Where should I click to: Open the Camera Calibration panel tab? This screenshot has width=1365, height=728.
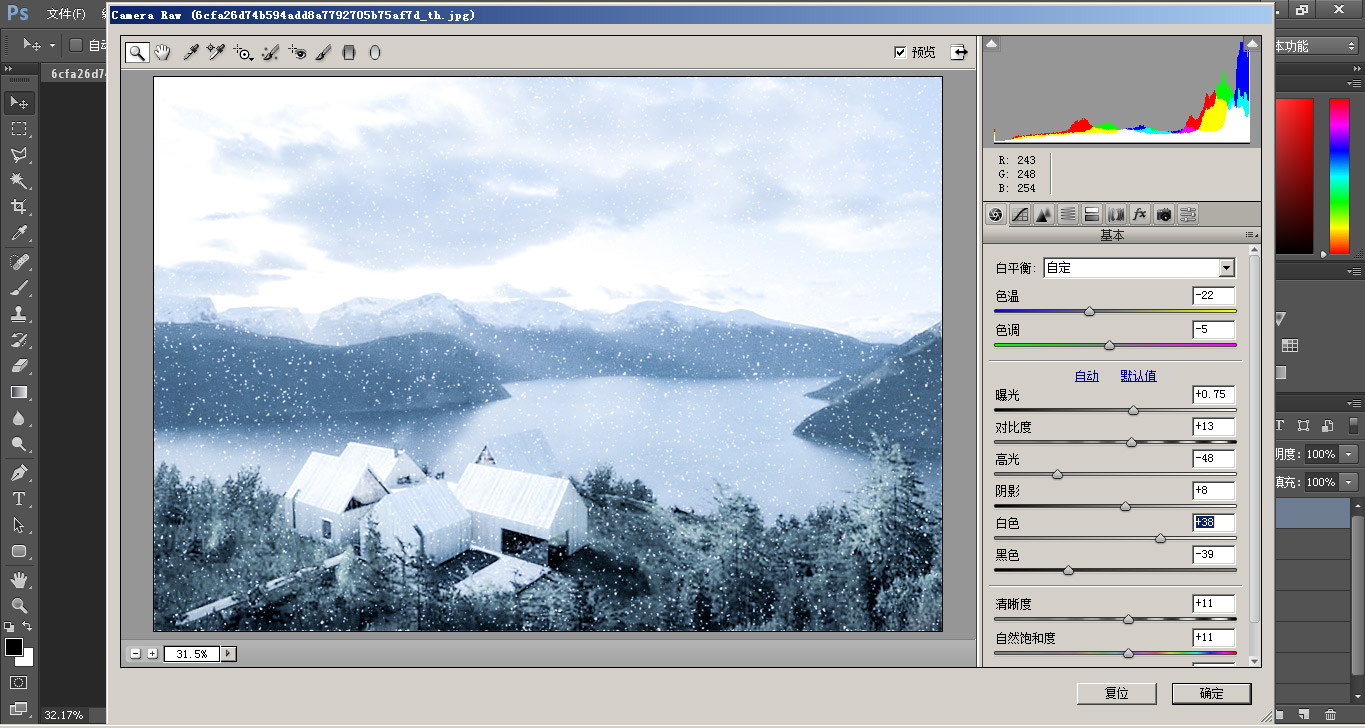tap(1164, 214)
